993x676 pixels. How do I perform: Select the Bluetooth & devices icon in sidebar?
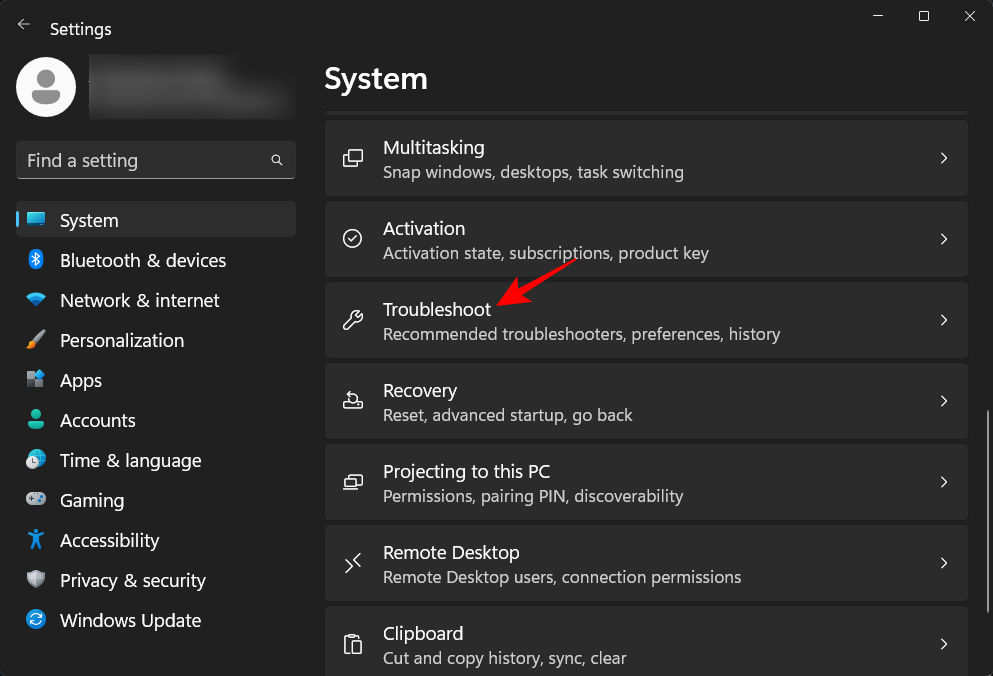tap(36, 260)
